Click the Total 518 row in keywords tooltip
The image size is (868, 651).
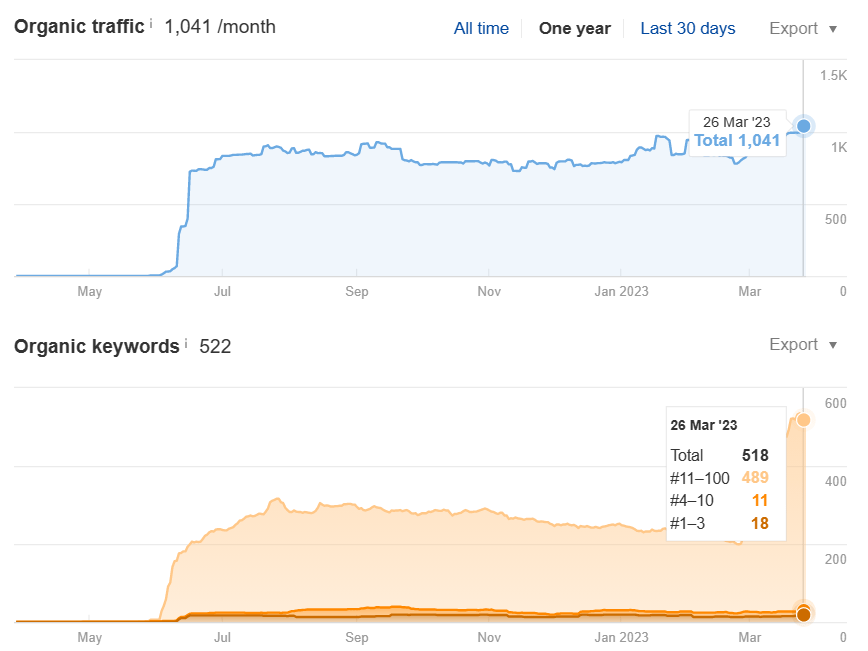coord(719,455)
